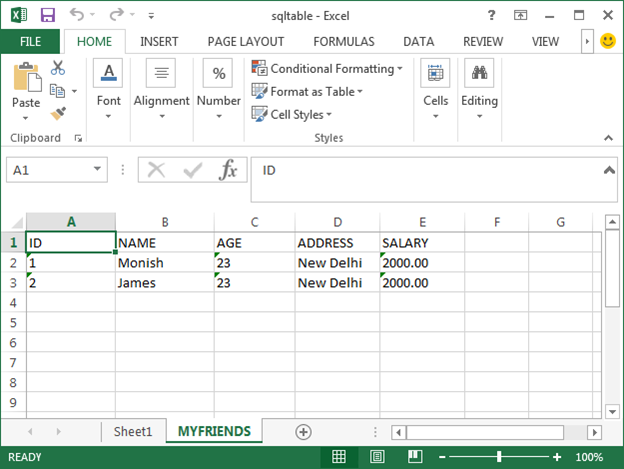Select the cell containing James
This screenshot has height=469, width=624.
coord(165,282)
